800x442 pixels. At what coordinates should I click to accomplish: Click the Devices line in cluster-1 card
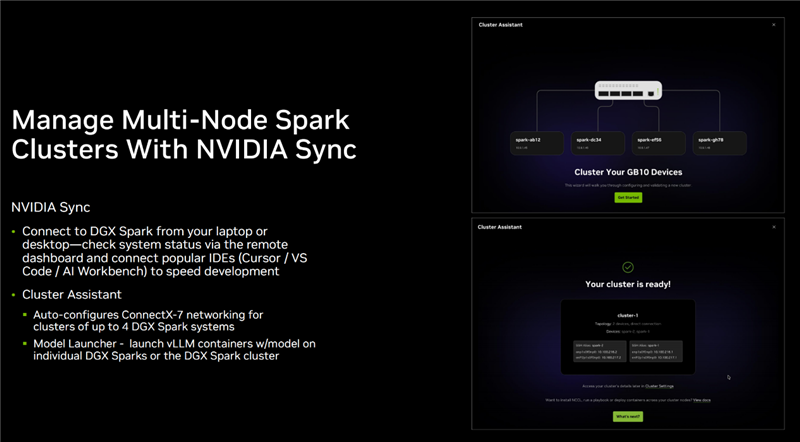coord(628,331)
